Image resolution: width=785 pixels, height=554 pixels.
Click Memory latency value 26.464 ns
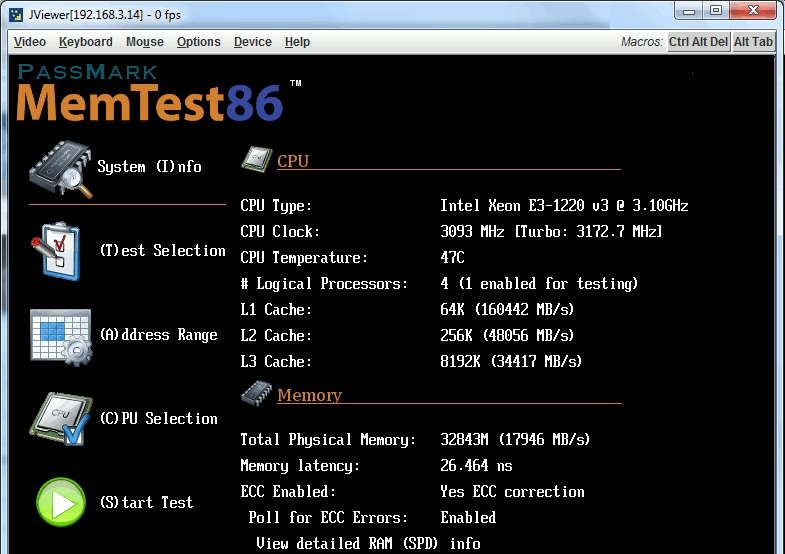(476, 465)
